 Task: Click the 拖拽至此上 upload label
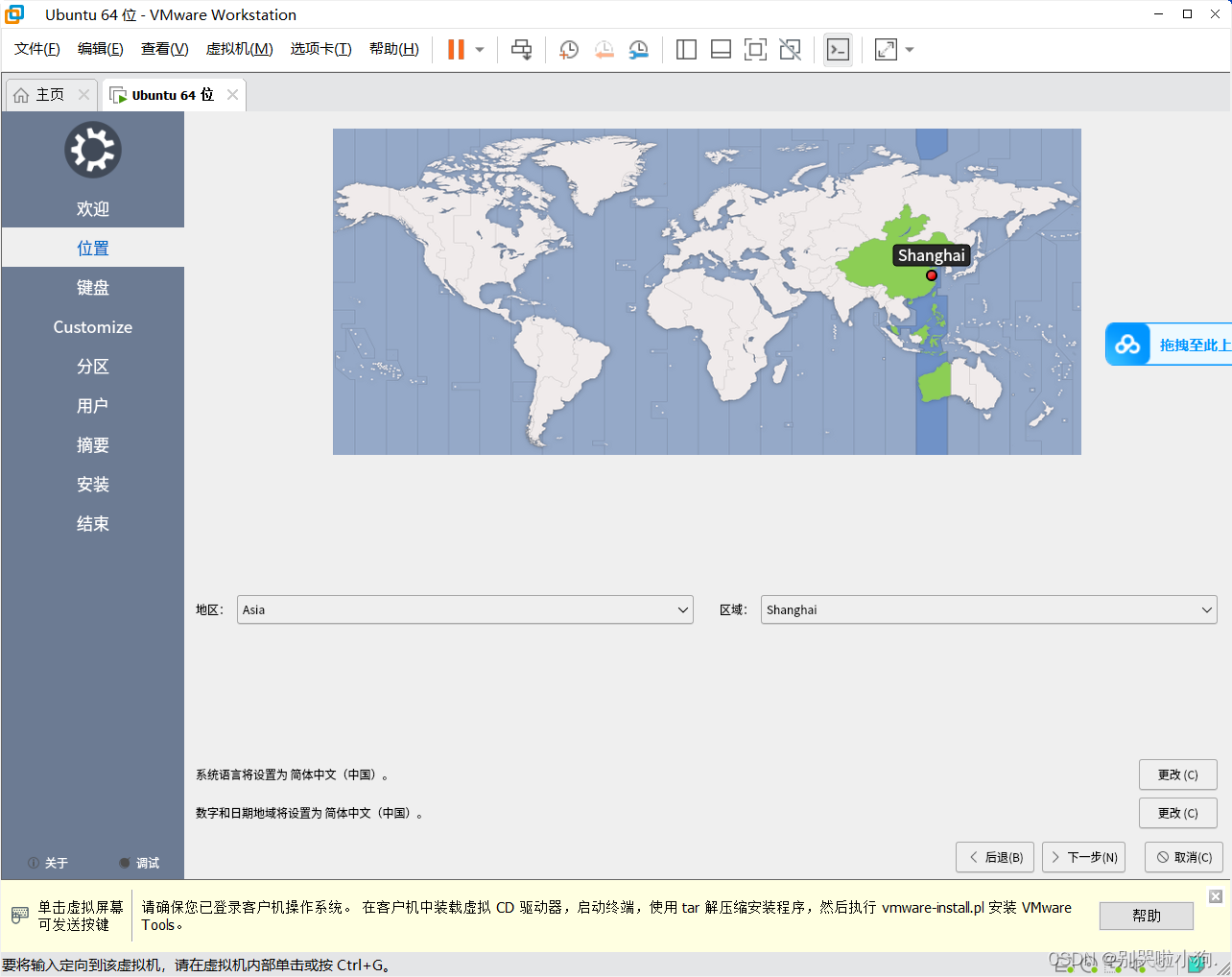(1195, 346)
